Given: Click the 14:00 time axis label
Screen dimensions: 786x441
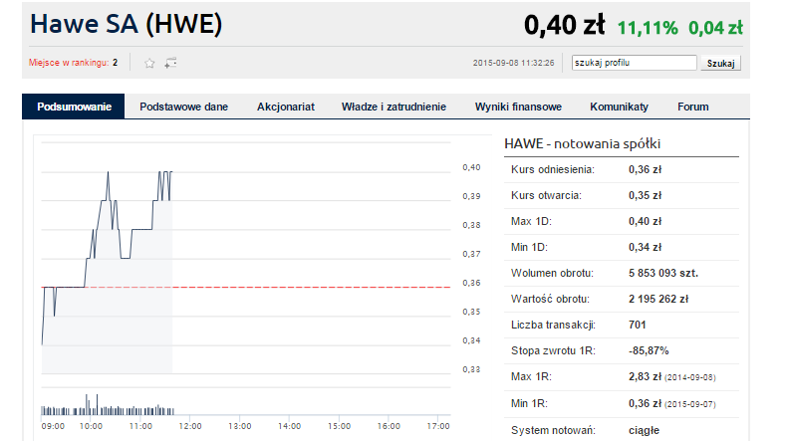Looking at the screenshot, I should [289, 426].
